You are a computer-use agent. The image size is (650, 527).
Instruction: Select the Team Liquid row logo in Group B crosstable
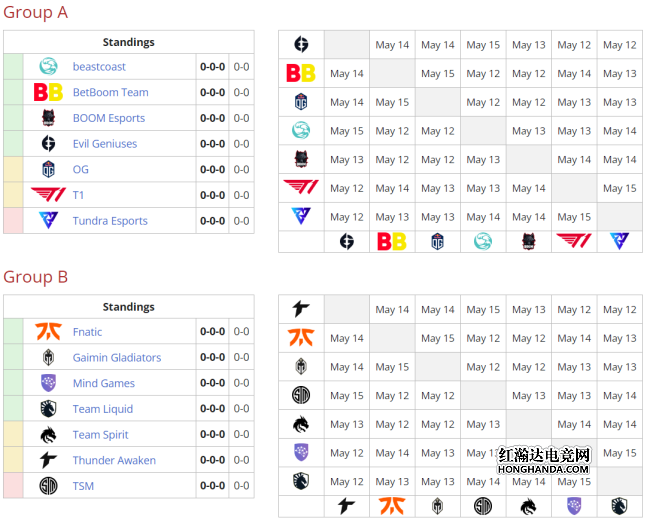301,481
